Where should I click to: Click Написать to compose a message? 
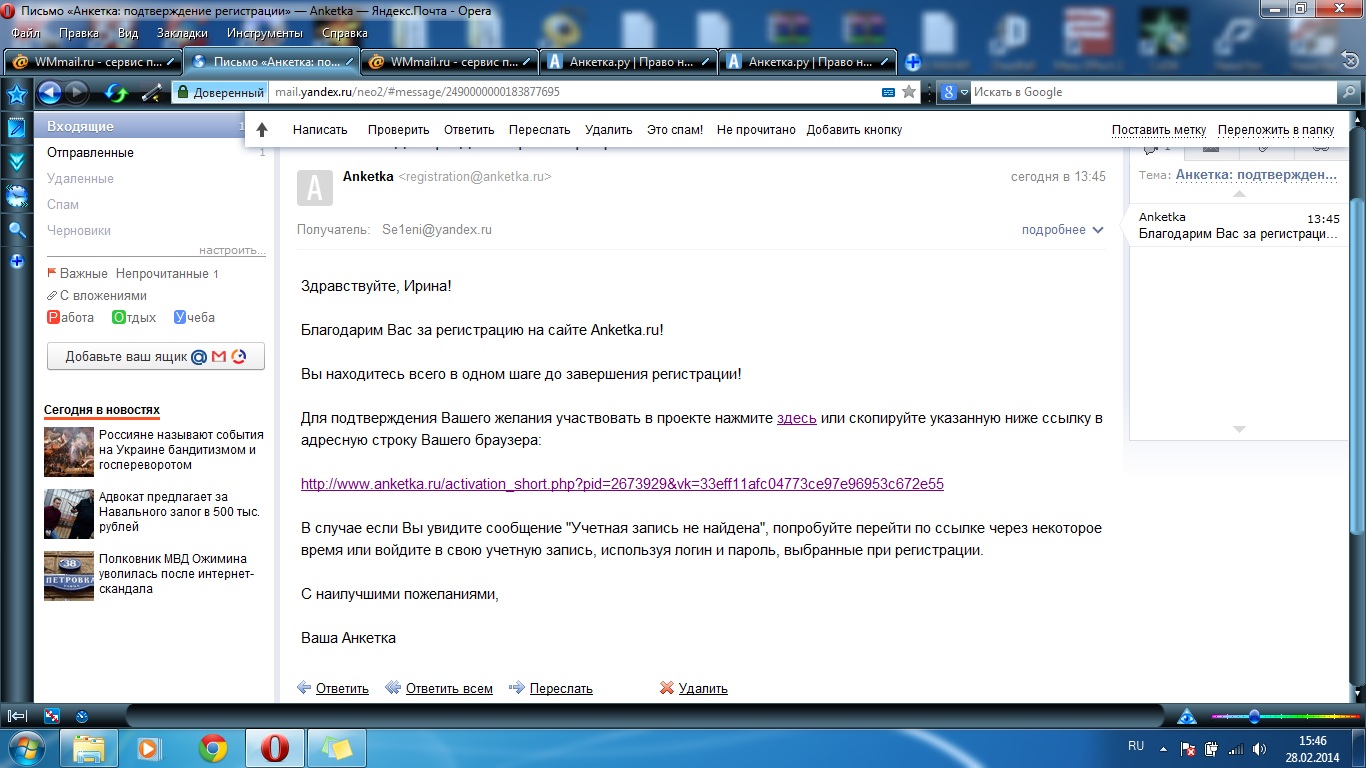point(320,130)
